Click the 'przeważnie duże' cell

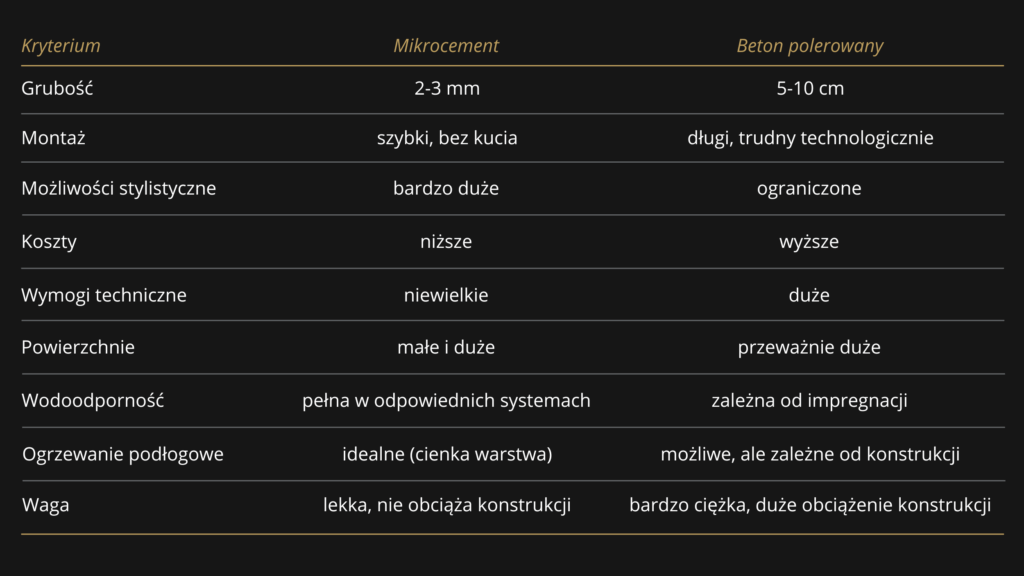[809, 348]
